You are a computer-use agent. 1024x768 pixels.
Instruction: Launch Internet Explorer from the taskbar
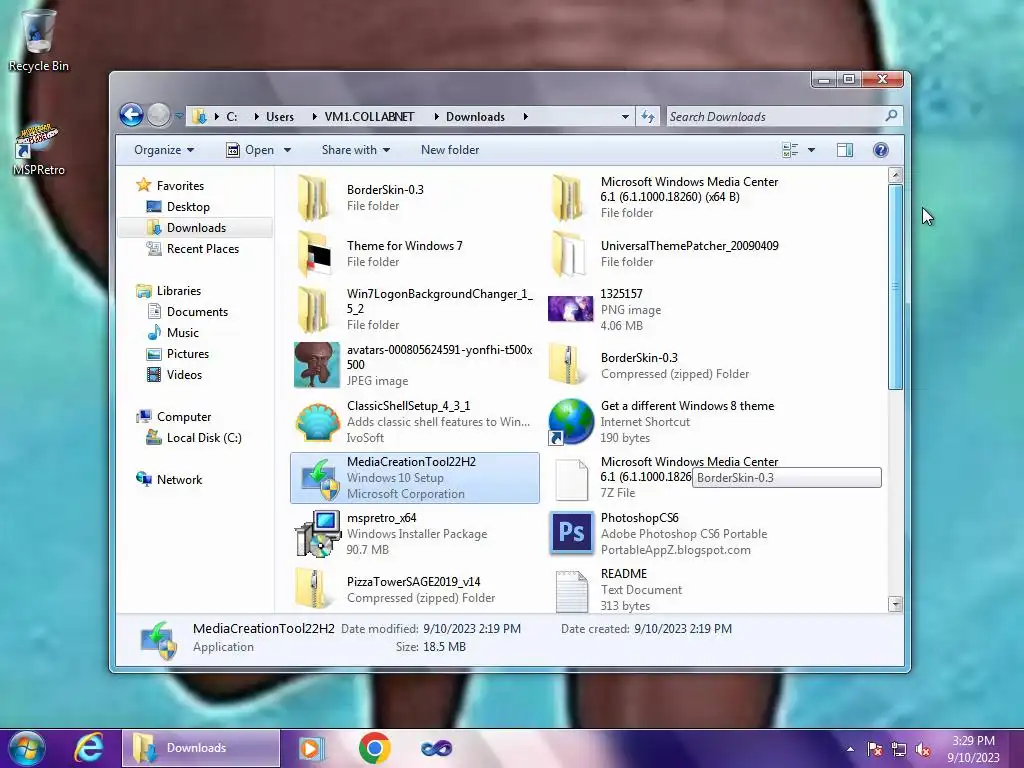click(88, 747)
